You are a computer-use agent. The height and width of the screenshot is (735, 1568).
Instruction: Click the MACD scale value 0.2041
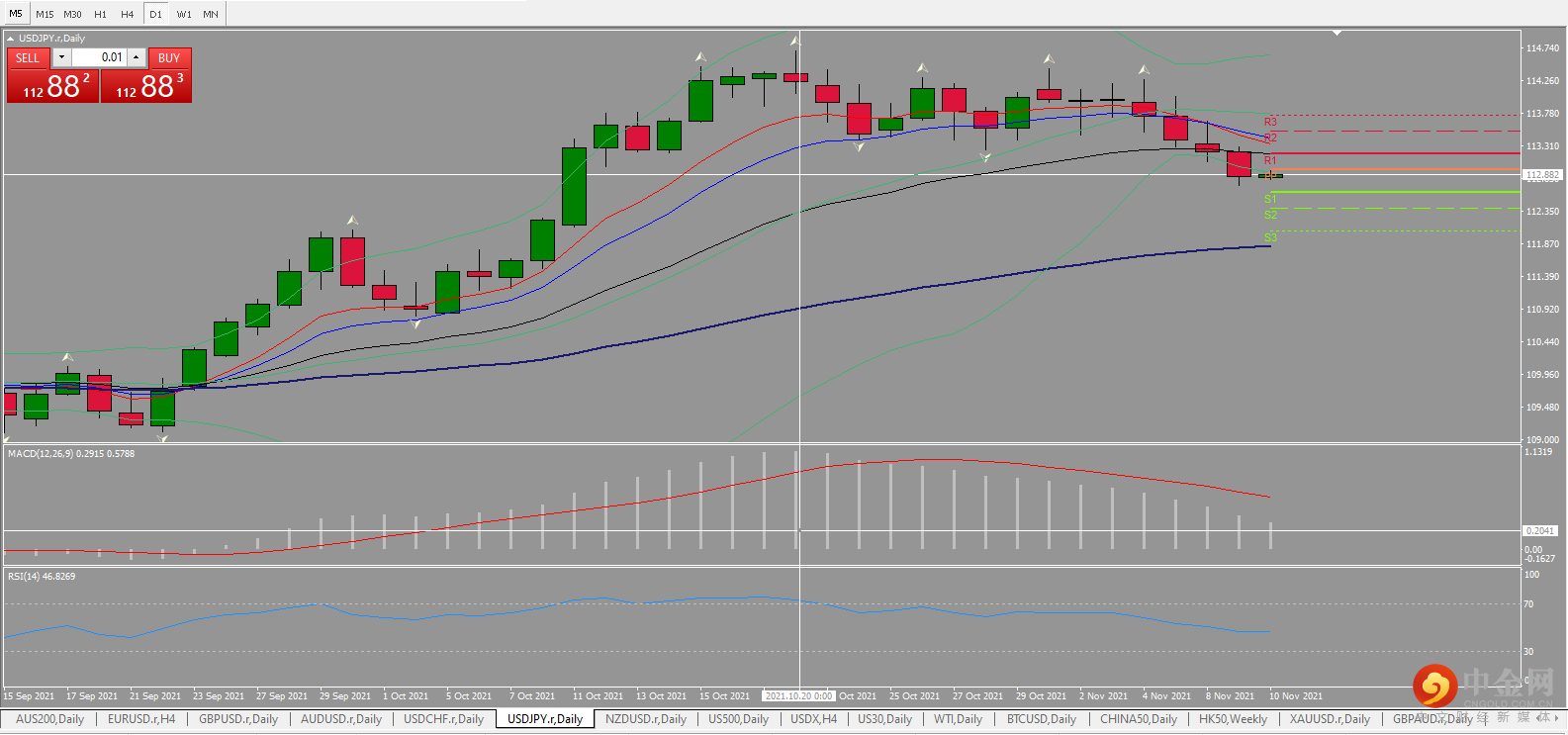click(1540, 531)
